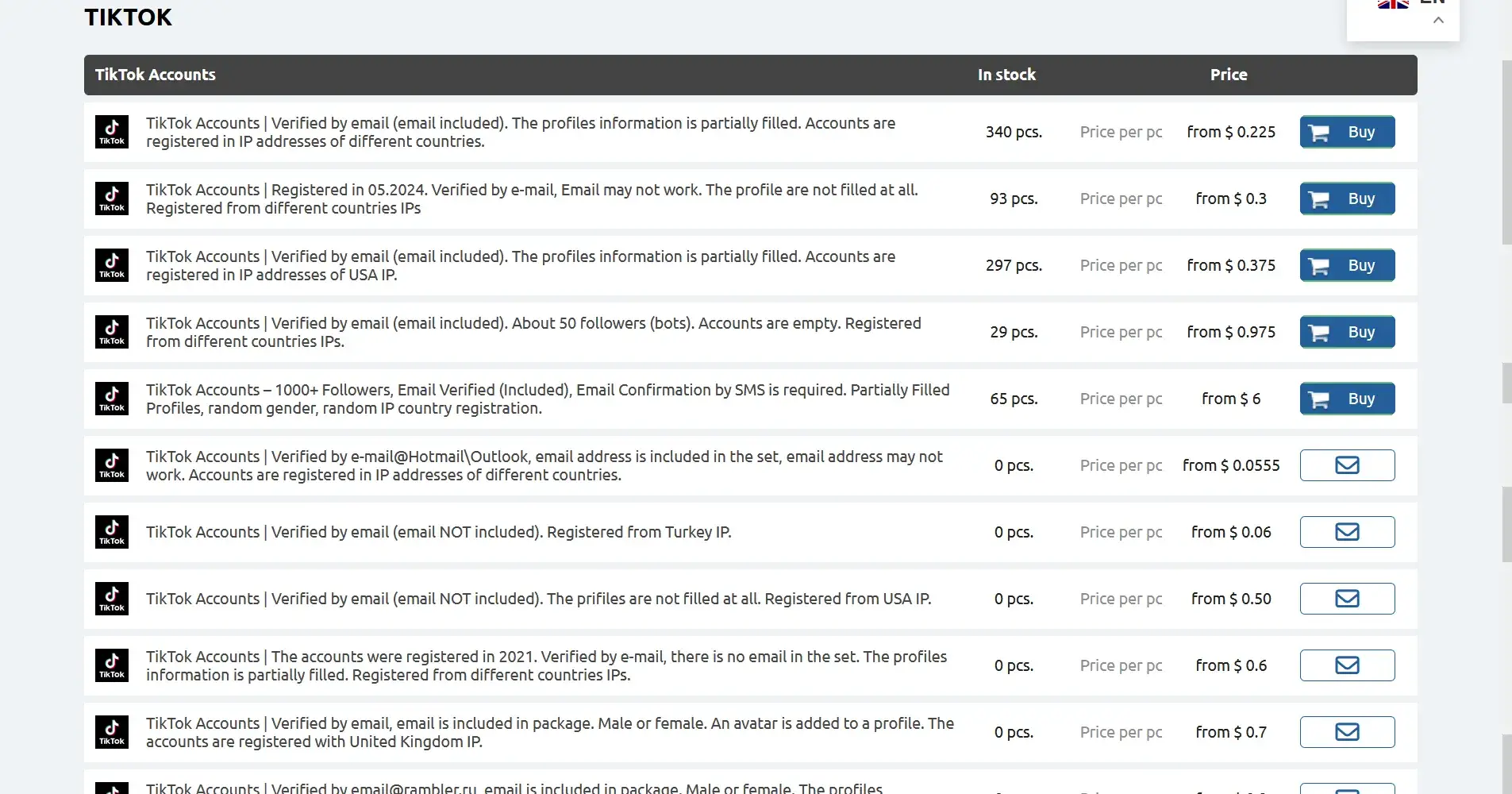Open United Kingdom IP accounts description link
The height and width of the screenshot is (794, 1512).
point(549,732)
